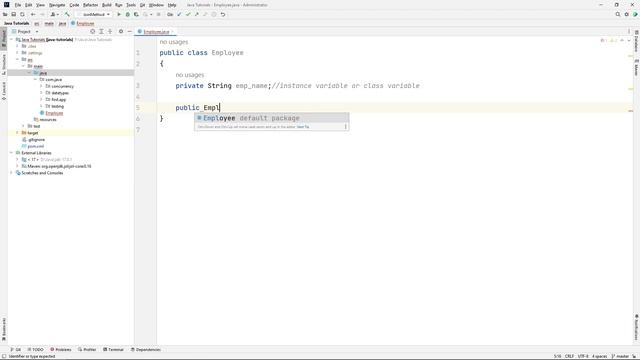Click the Rollback undo arrow icon

pyautogui.click(x=223, y=14)
